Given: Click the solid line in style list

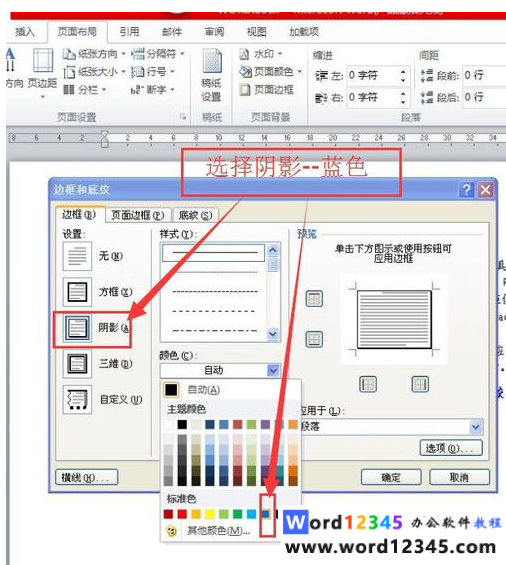Looking at the screenshot, I should coord(214,253).
